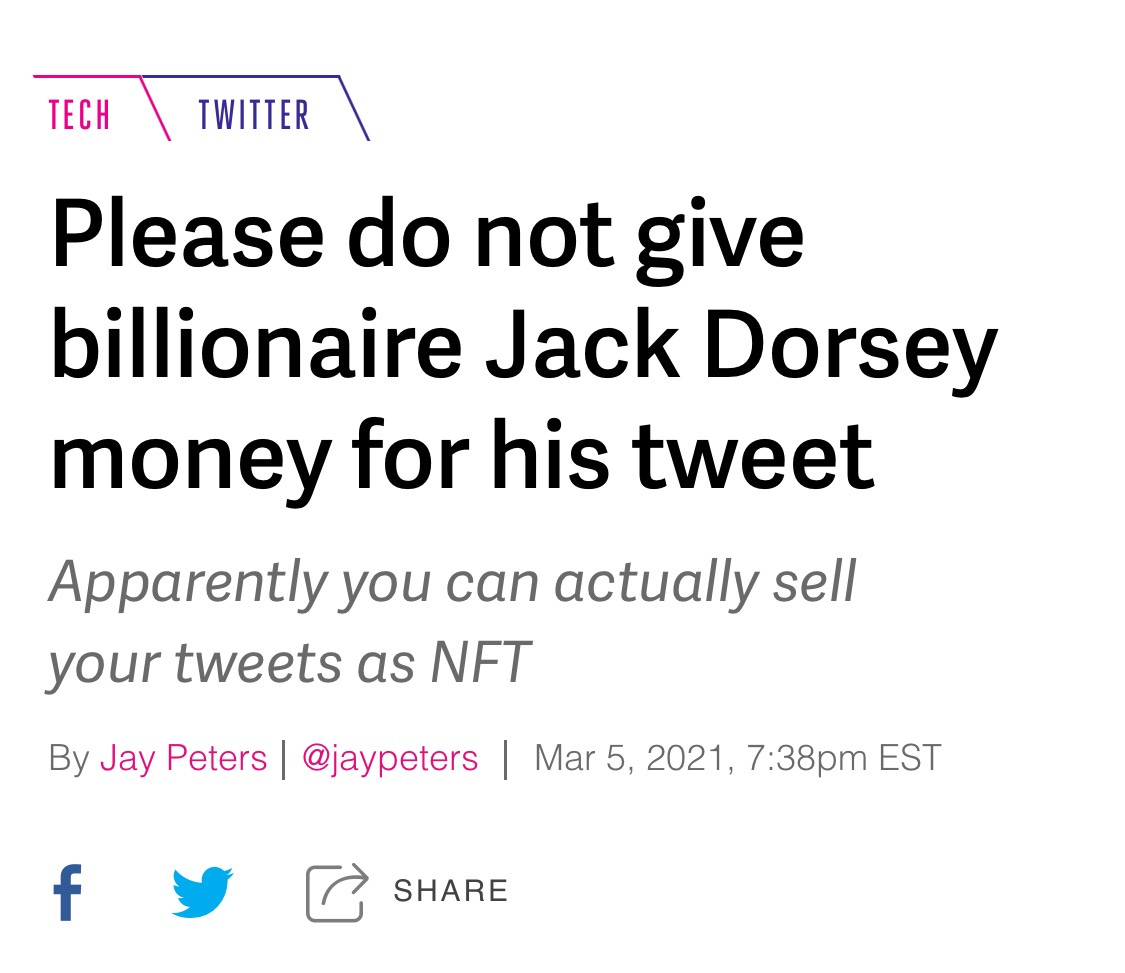This screenshot has height=973, width=1125.
Task: Open sharing options with the share arrow icon
Action: 334,889
